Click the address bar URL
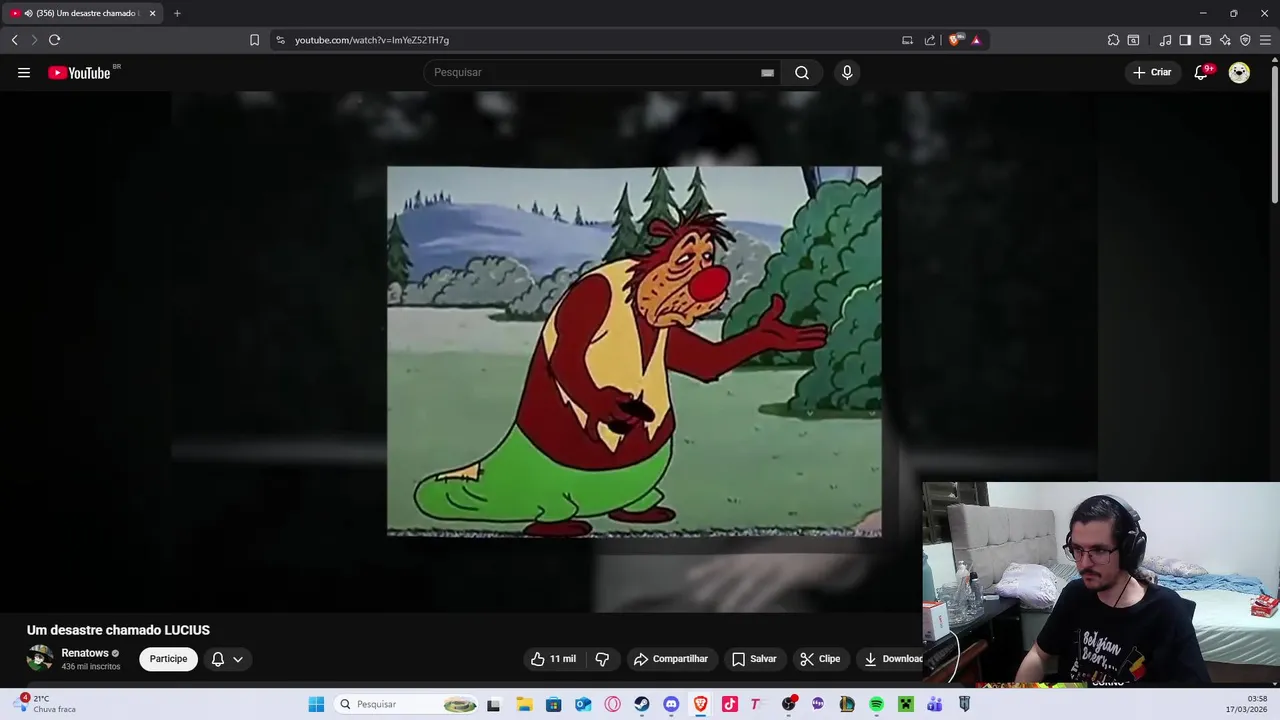This screenshot has width=1280, height=720. (x=372, y=40)
